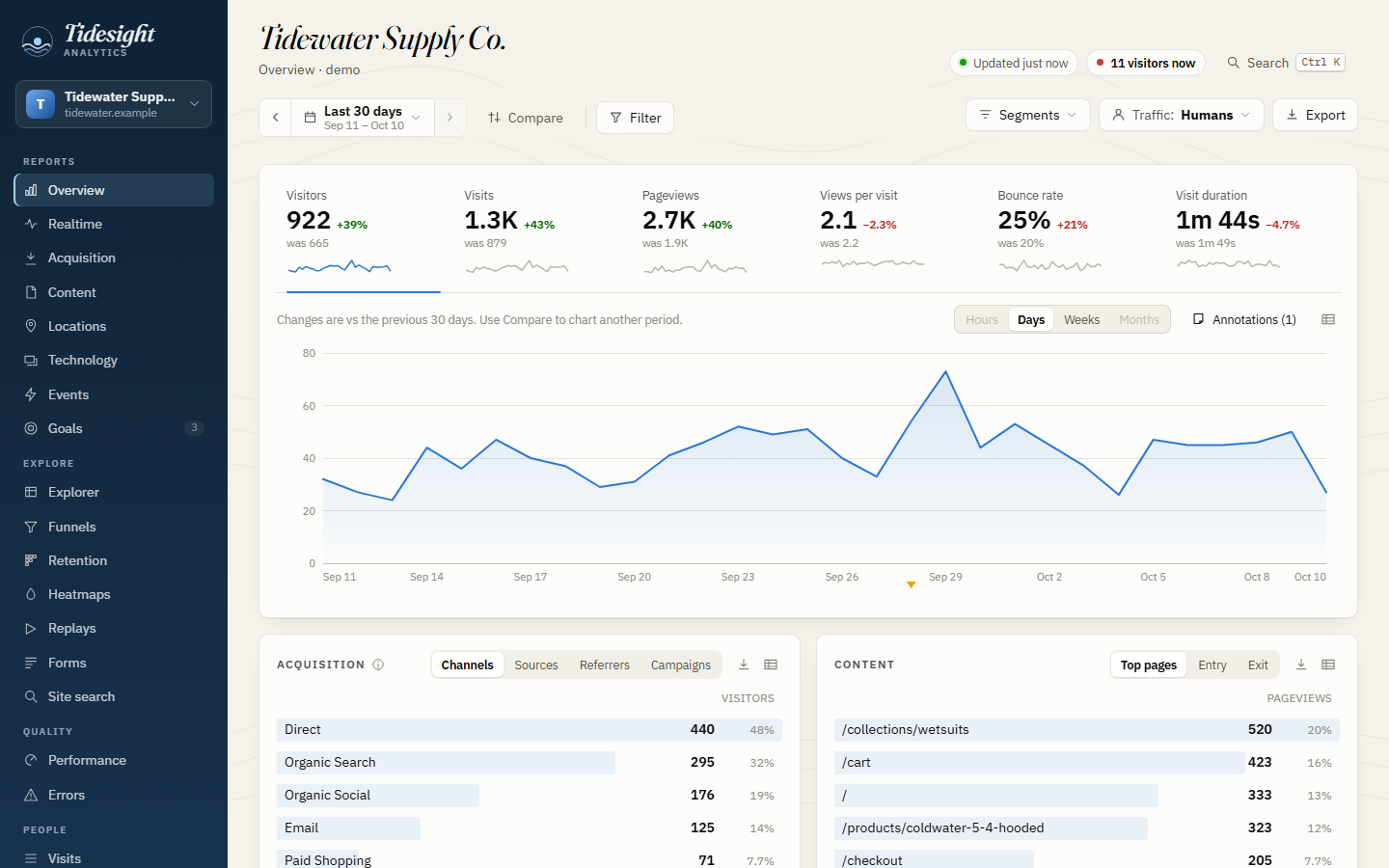Switch chart granularity to Months
Screen dimensions: 1389x868
1139,319
